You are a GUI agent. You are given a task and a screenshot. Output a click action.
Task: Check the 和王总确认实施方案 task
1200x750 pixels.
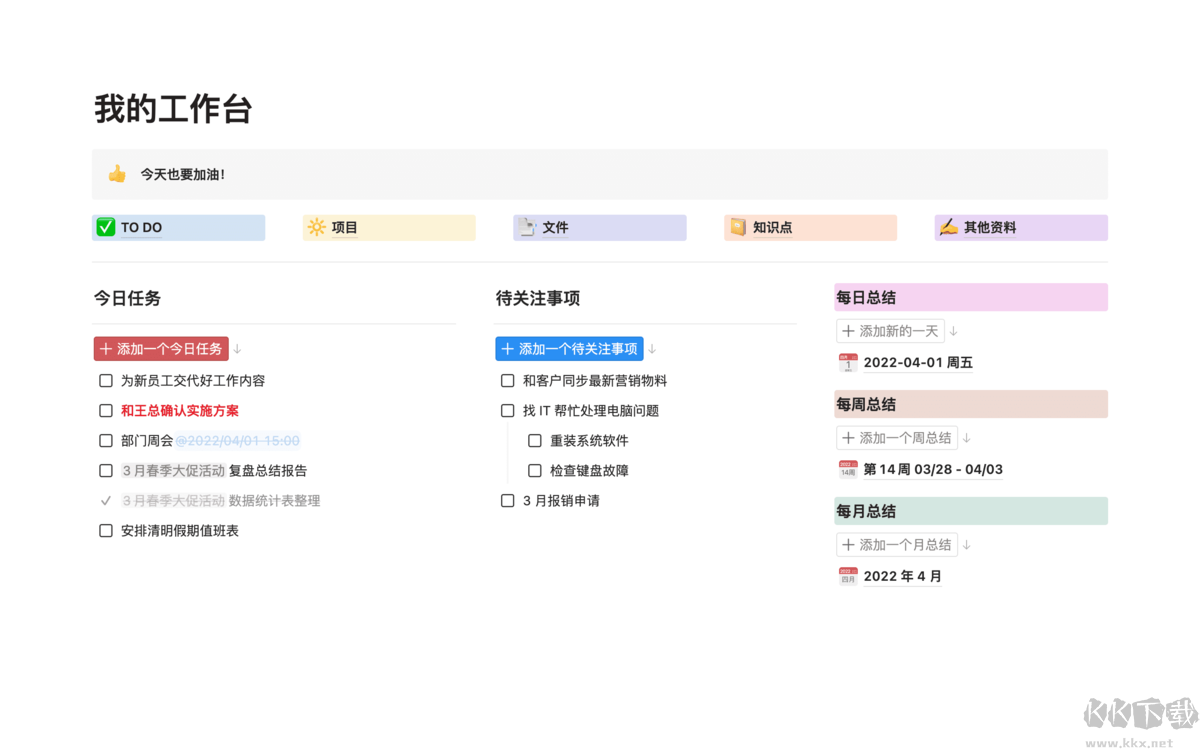[106, 411]
